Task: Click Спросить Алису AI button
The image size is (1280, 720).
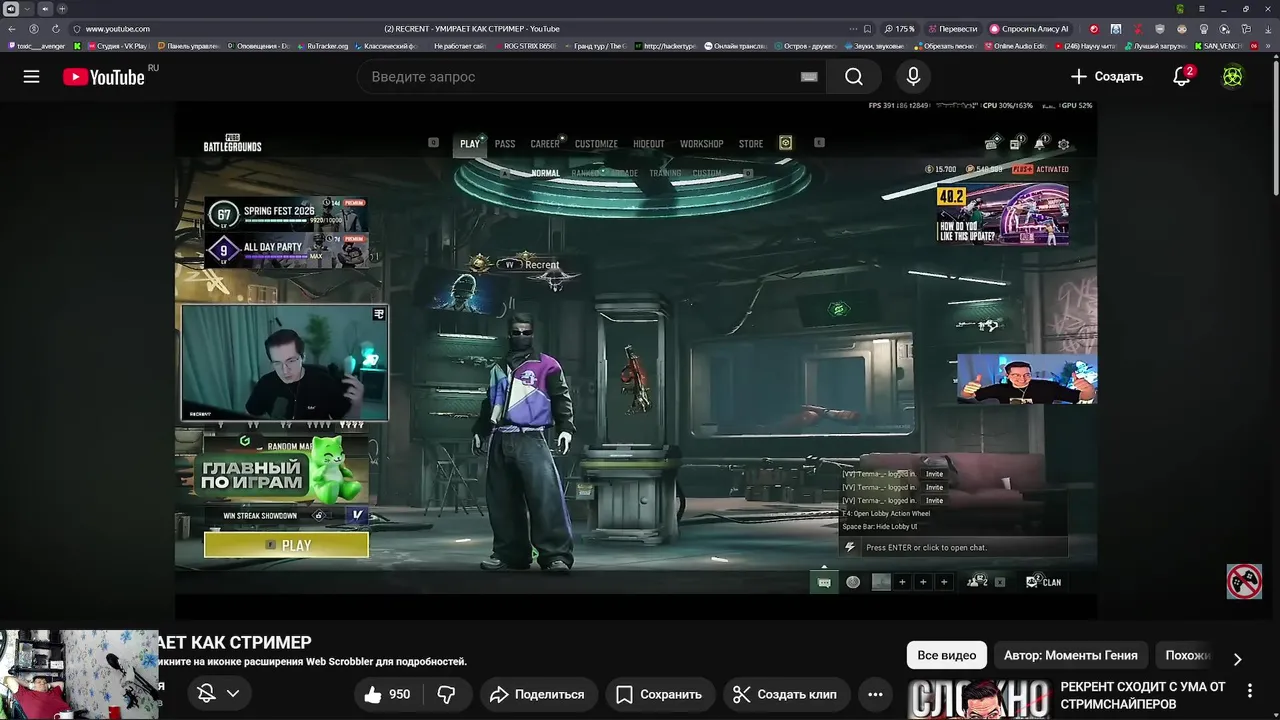Action: click(1029, 29)
